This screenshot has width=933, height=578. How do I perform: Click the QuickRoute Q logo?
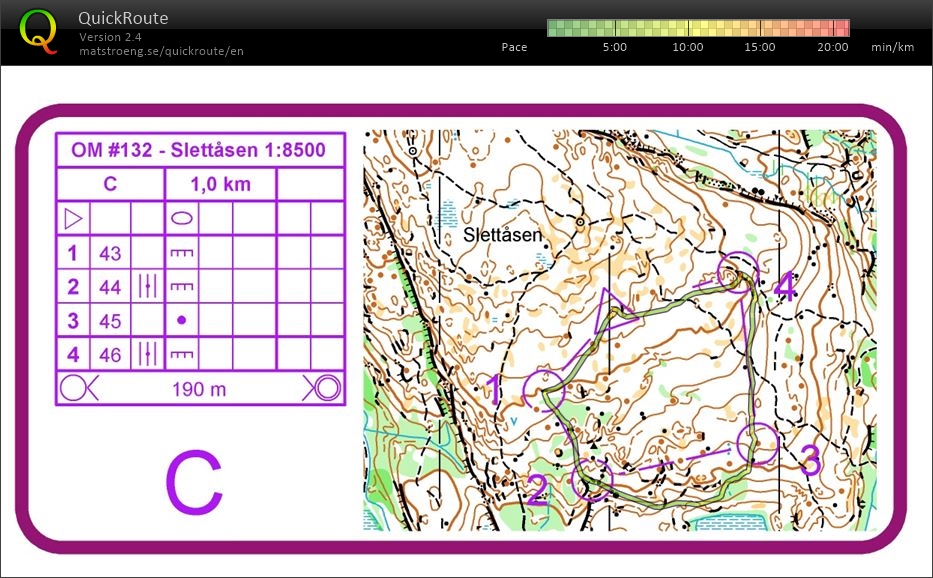[x=39, y=32]
